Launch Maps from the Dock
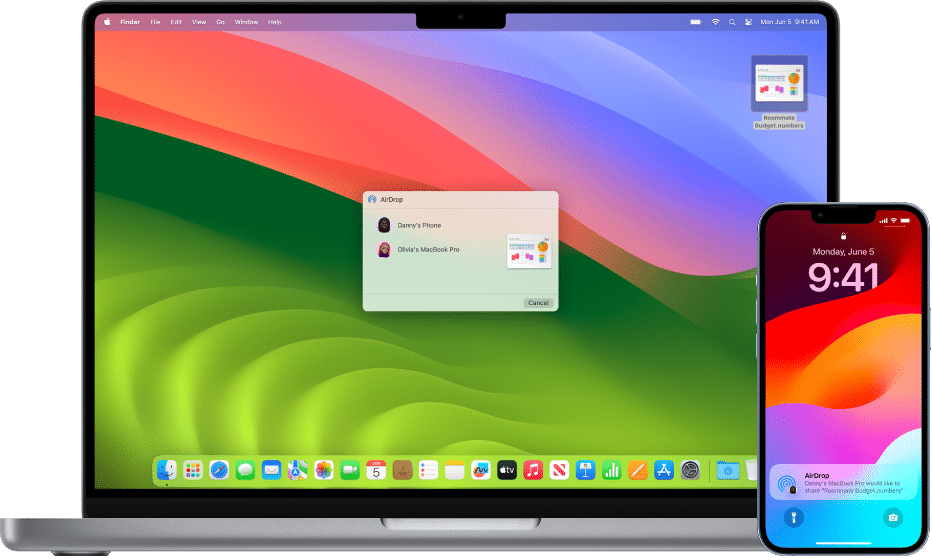This screenshot has width=932, height=560. click(297, 471)
